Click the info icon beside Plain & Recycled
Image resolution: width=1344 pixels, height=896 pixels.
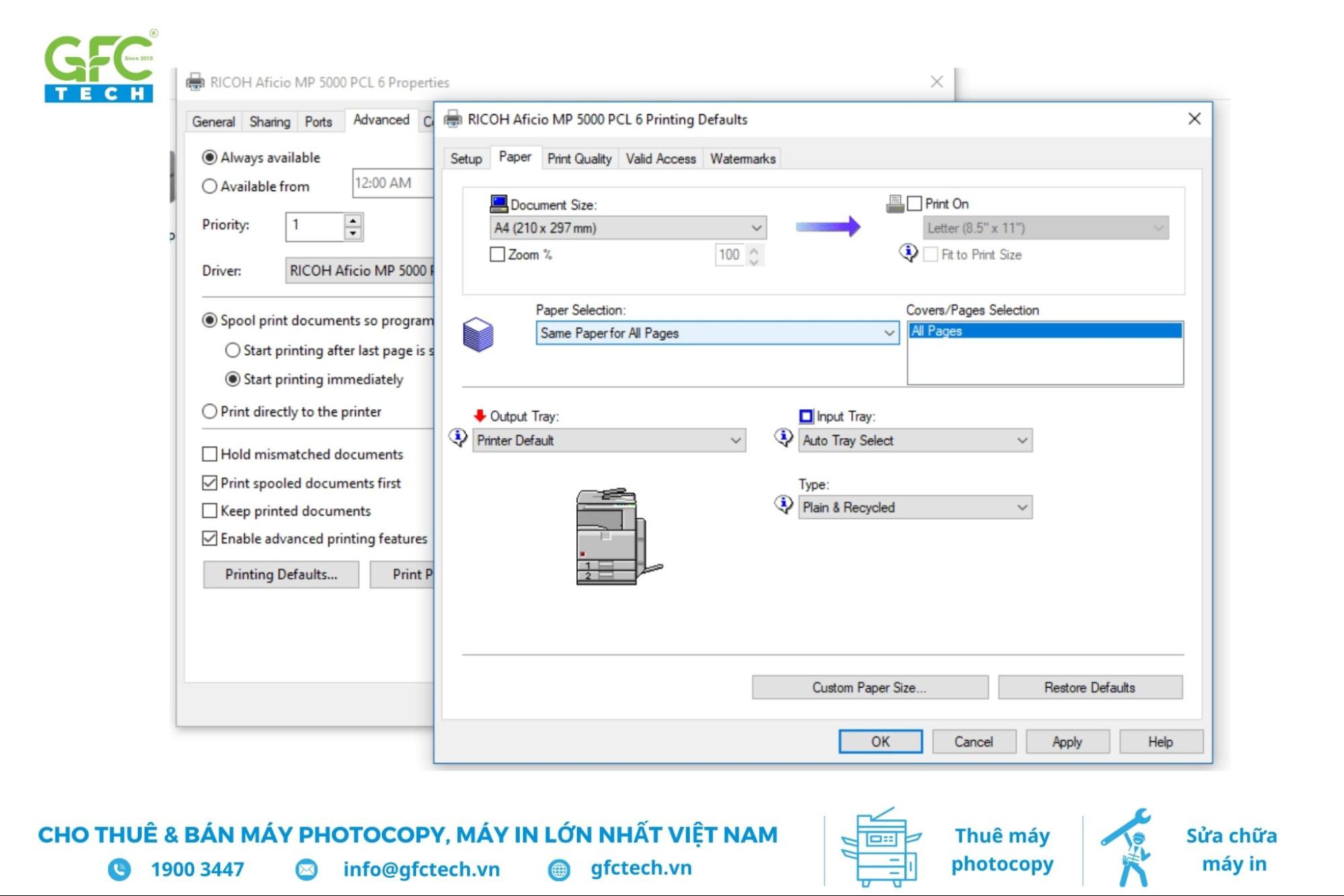(783, 505)
